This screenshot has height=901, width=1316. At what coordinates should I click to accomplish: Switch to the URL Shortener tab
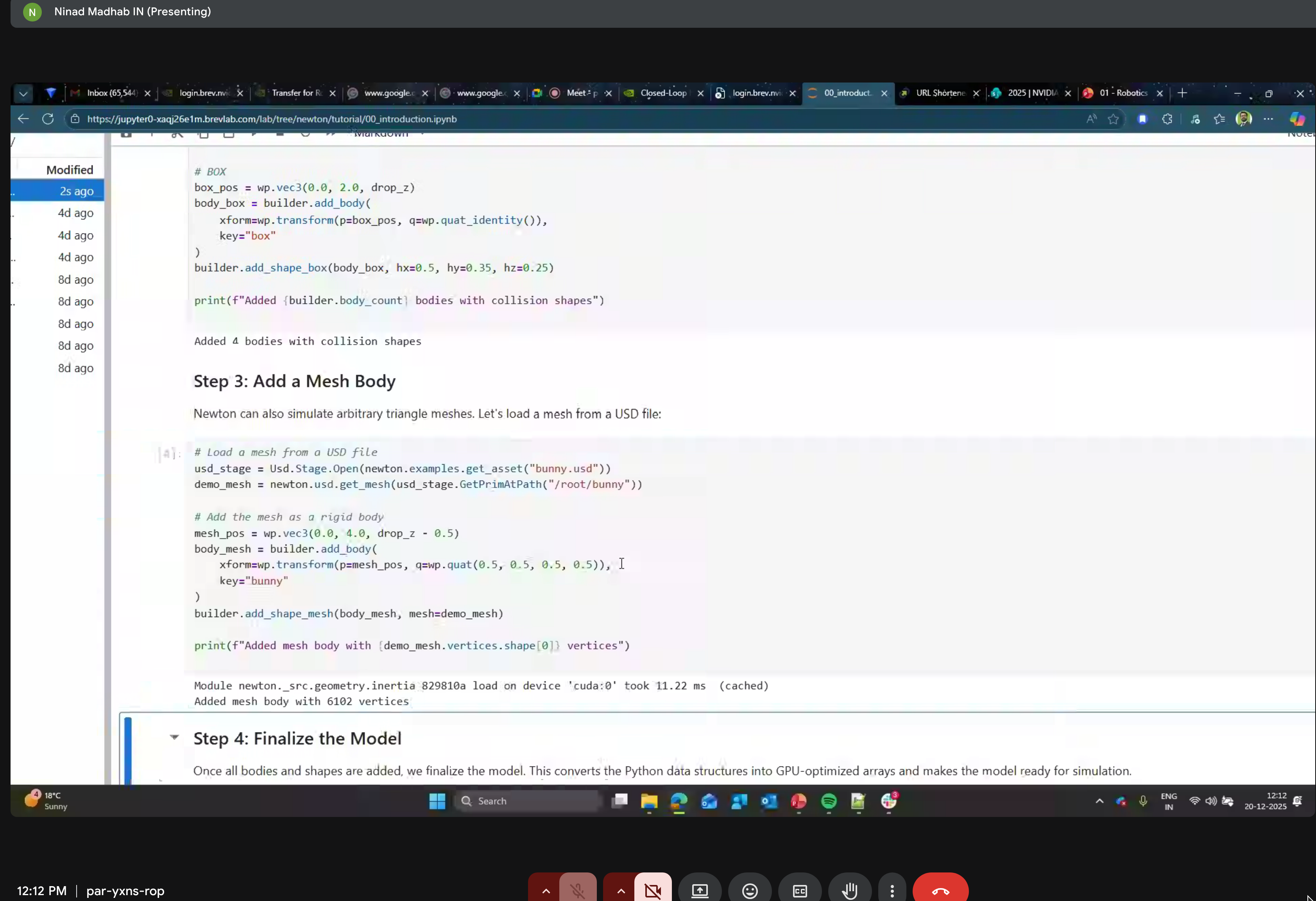point(940,93)
